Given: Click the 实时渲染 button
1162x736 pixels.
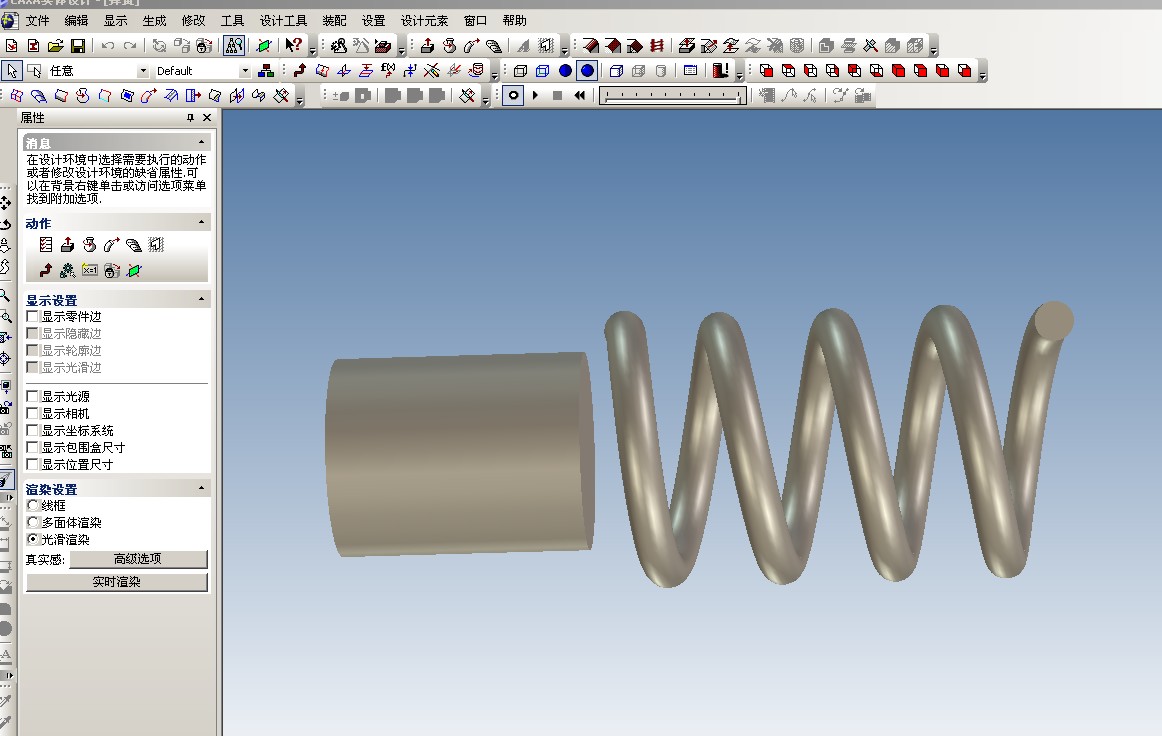Looking at the screenshot, I should click(117, 582).
